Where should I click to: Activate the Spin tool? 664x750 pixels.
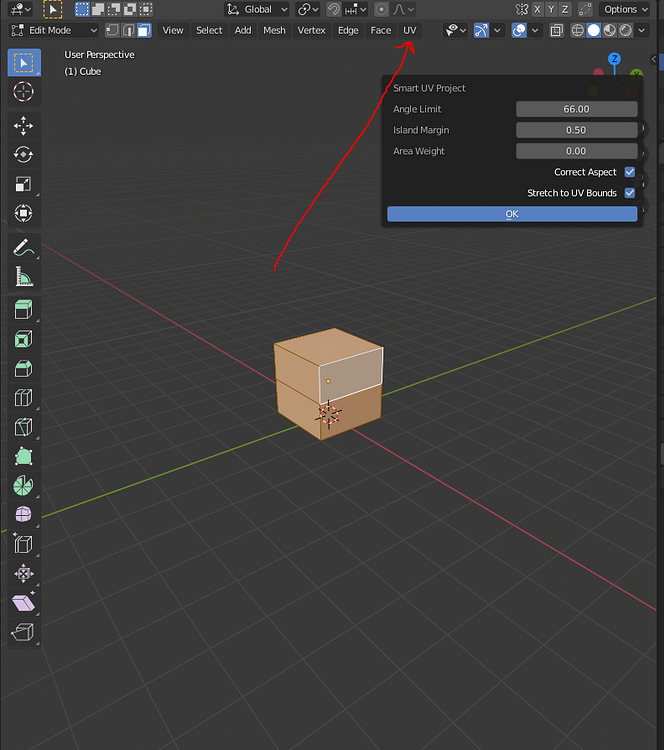24,485
